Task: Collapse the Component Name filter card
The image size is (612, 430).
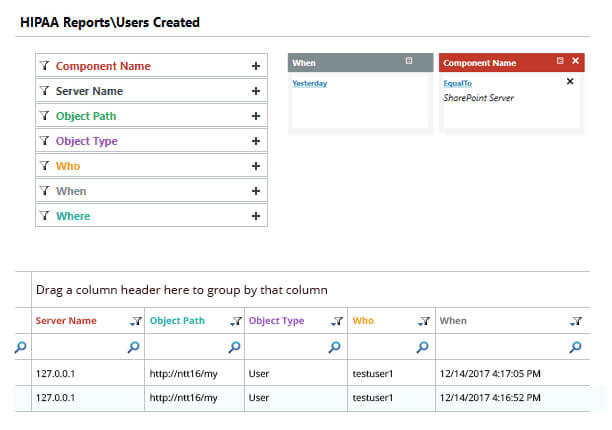Action: (560, 60)
